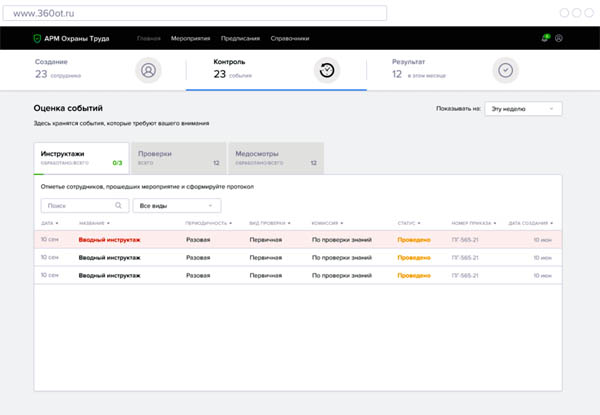Viewport: 600px width, 415px height.
Task: Select the Инструктажи tab
Action: pos(80,157)
